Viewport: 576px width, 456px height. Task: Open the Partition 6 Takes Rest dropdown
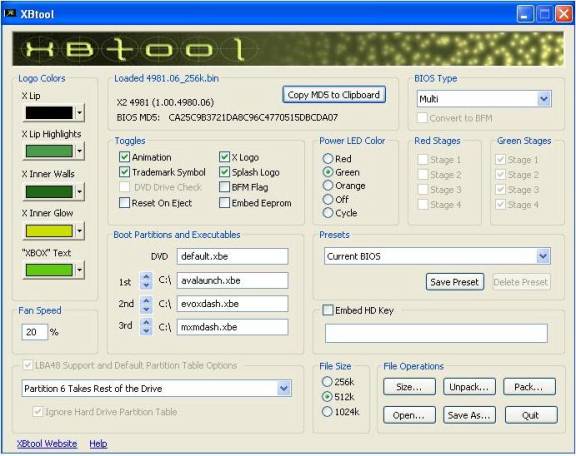tap(156, 388)
